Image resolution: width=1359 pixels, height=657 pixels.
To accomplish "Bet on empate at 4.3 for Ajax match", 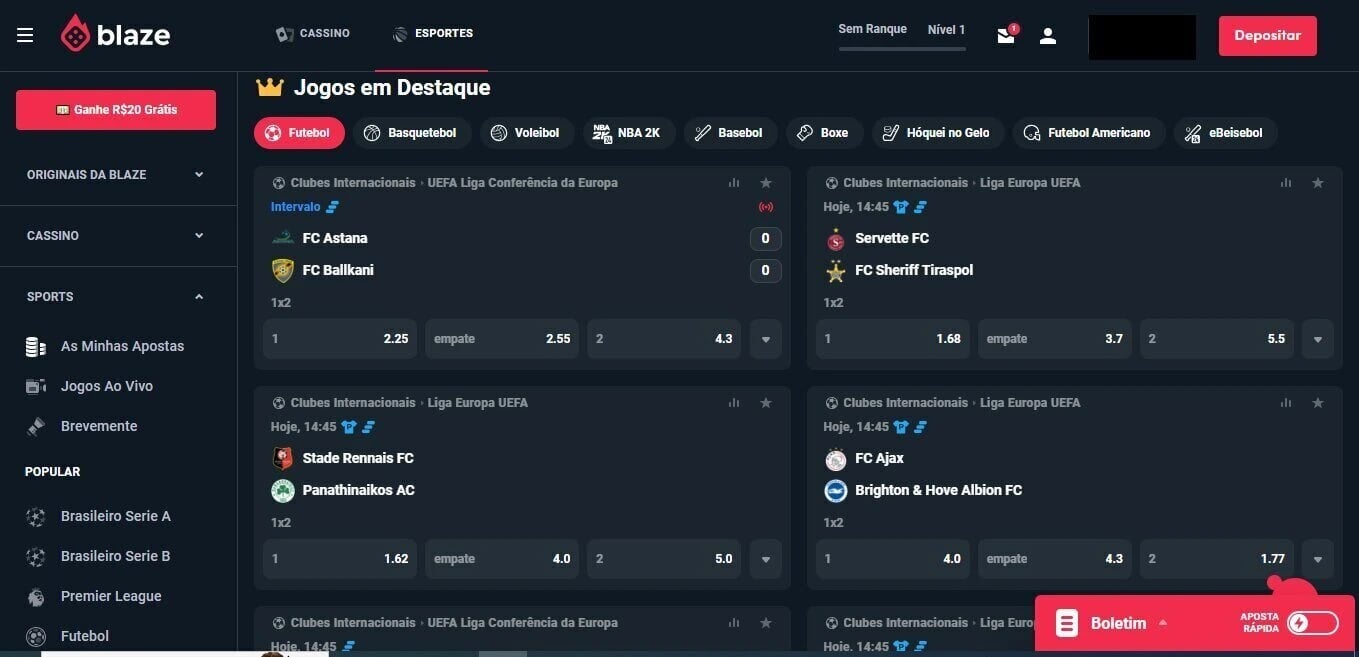I will (1055, 559).
